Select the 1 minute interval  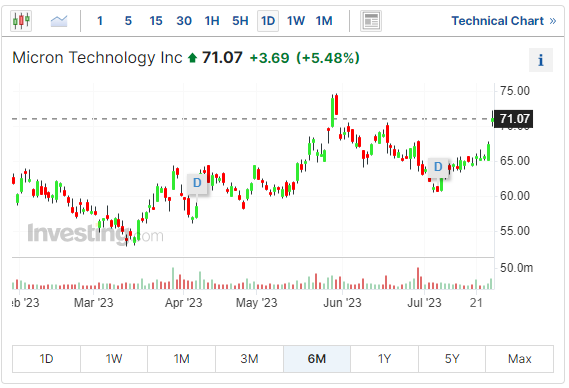click(x=100, y=21)
